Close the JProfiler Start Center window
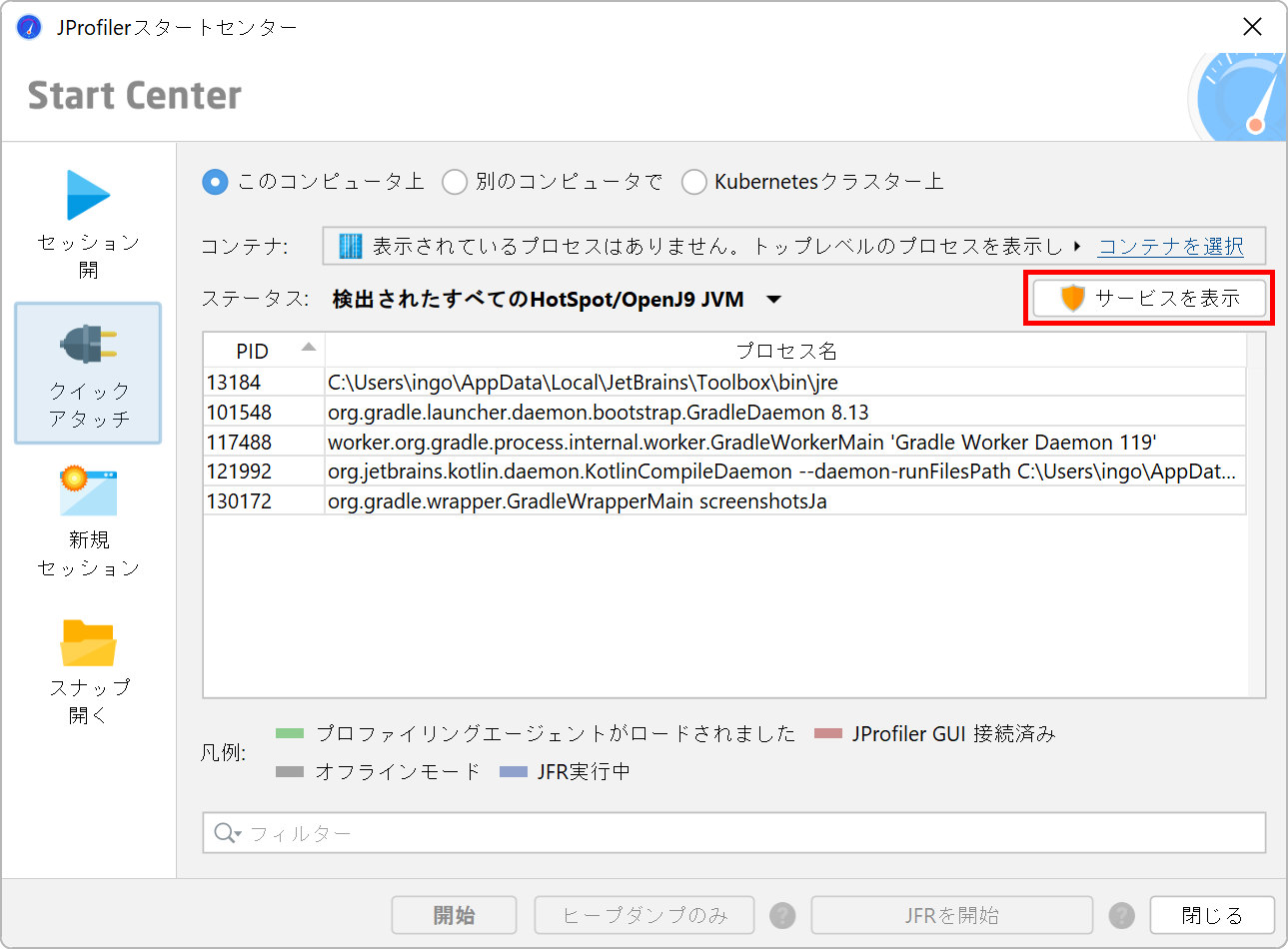The height and width of the screenshot is (949, 1288). click(1252, 27)
